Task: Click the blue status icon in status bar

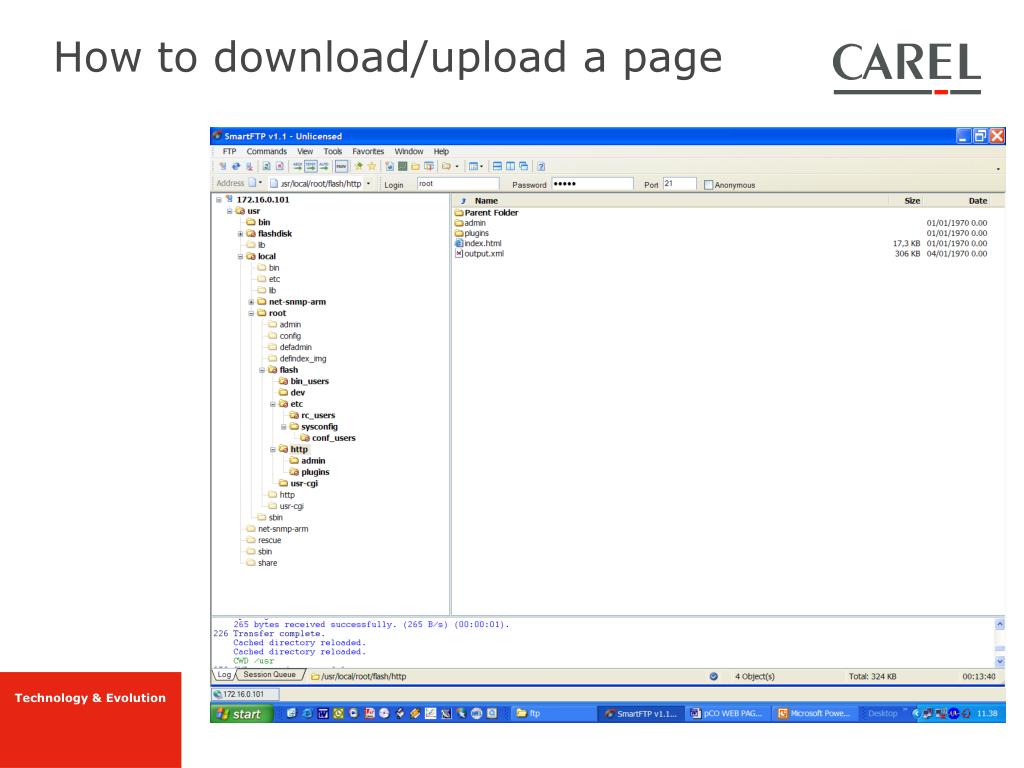Action: point(713,677)
